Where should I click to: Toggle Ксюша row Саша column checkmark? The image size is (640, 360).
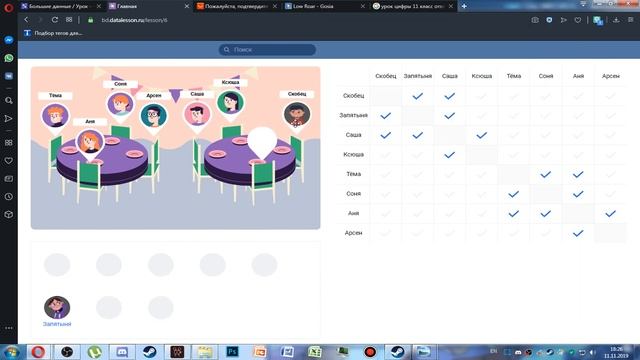[449, 155]
